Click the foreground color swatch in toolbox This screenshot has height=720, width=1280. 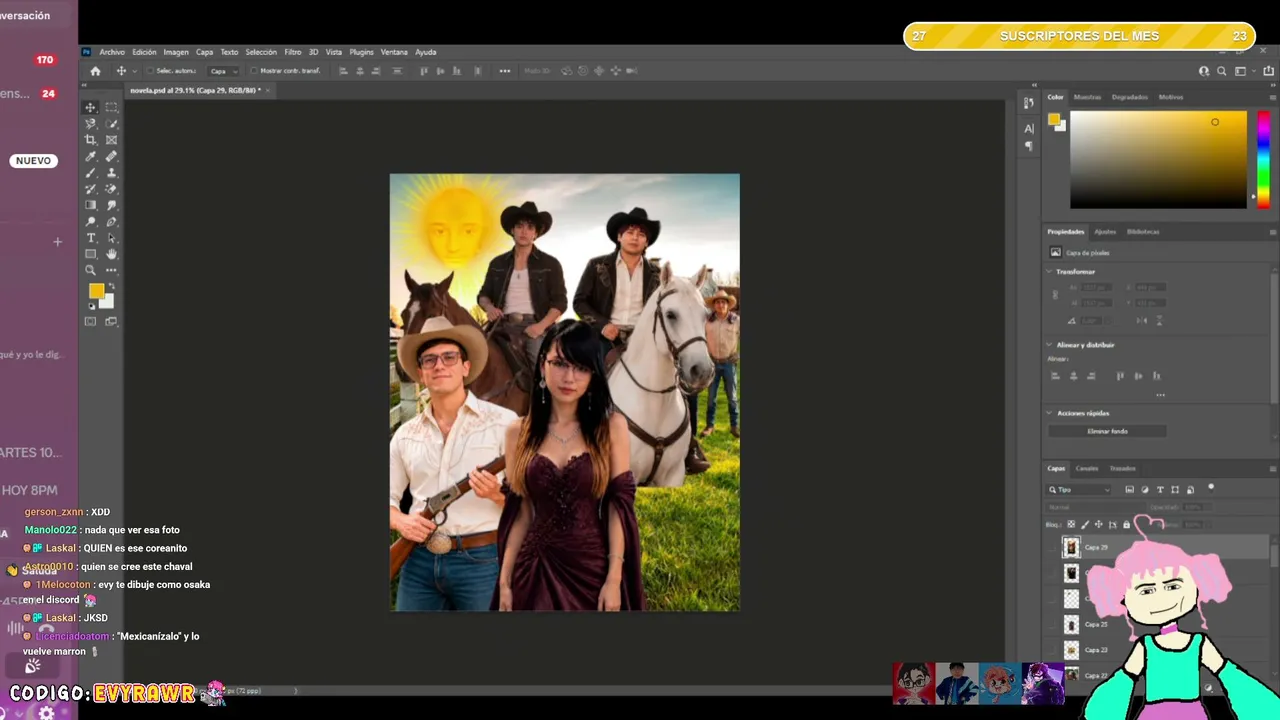pos(96,291)
